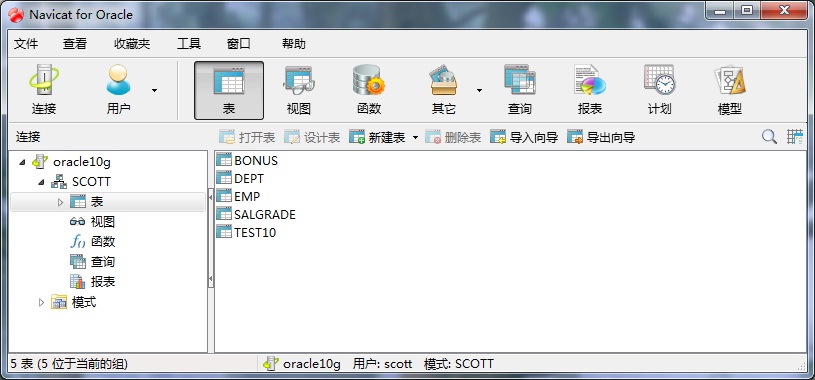The image size is (815, 380).
Task: Expand the 其它 dropdown arrow
Action: 479,90
